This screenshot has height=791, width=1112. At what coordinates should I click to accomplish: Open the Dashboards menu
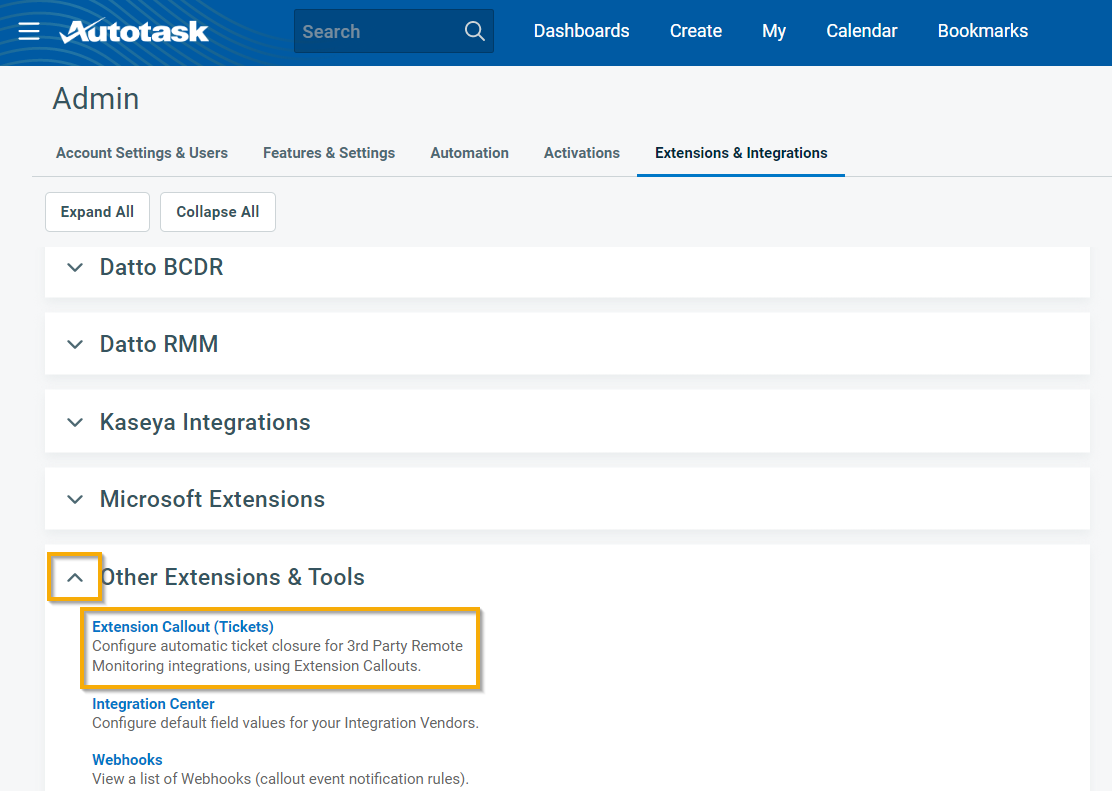click(581, 31)
